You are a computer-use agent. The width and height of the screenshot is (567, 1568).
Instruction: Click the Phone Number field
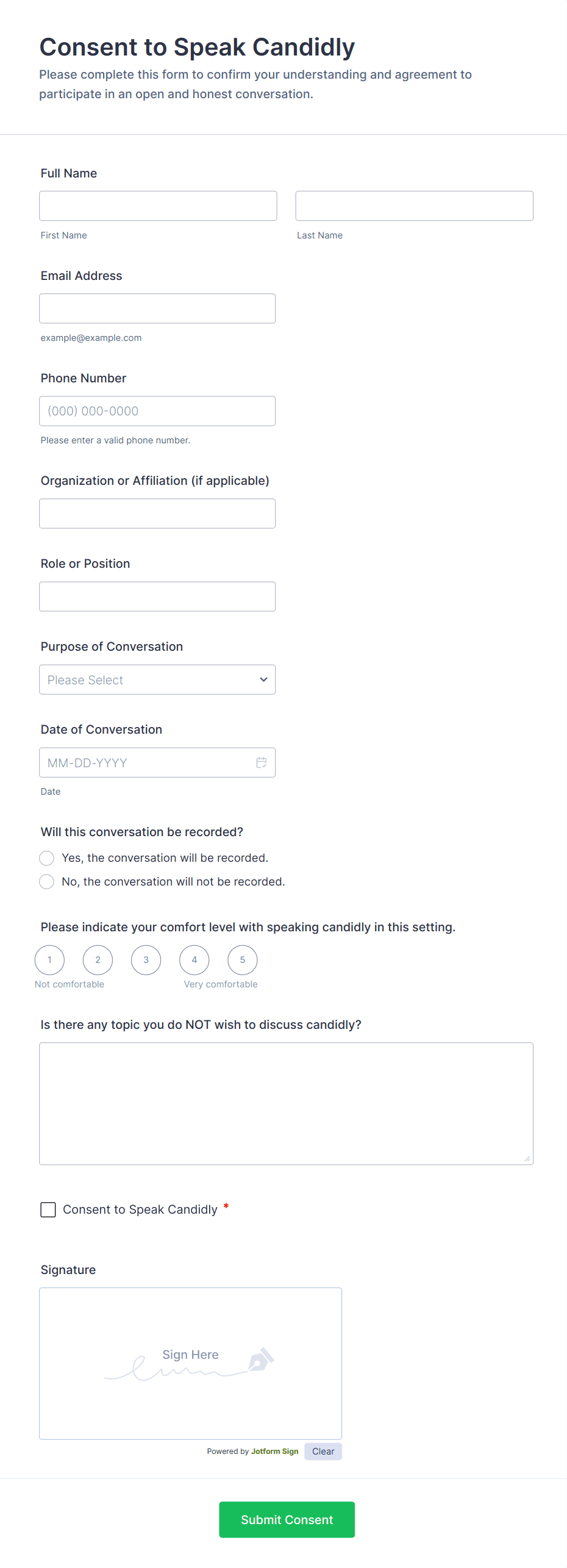point(157,411)
